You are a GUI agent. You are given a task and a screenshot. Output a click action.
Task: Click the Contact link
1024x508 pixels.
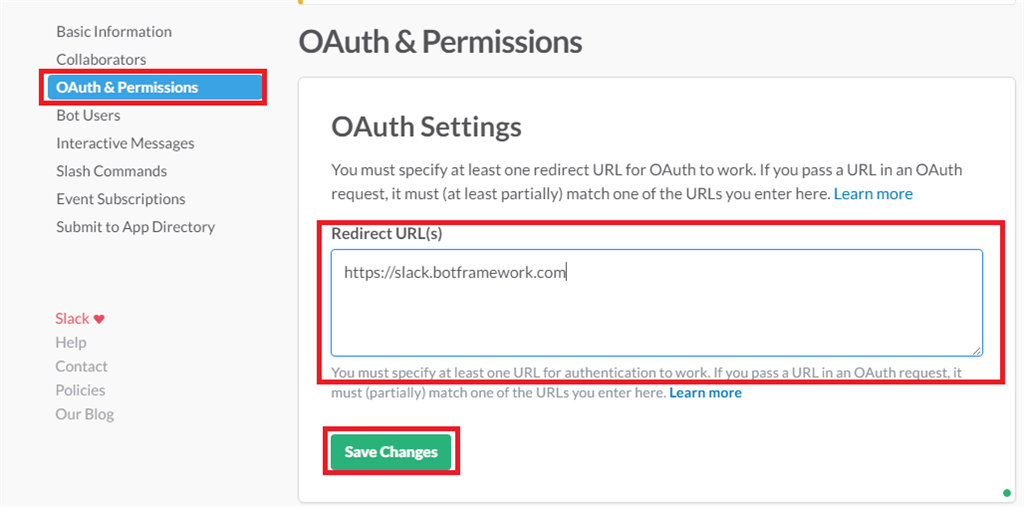82,367
